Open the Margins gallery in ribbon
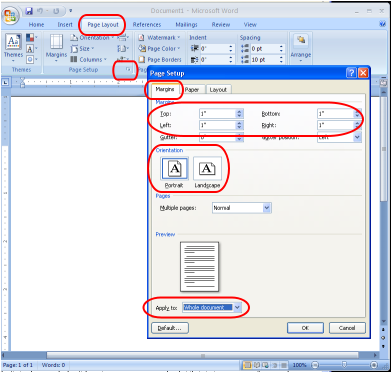The height and width of the screenshot is (373, 392). pyautogui.click(x=56, y=48)
